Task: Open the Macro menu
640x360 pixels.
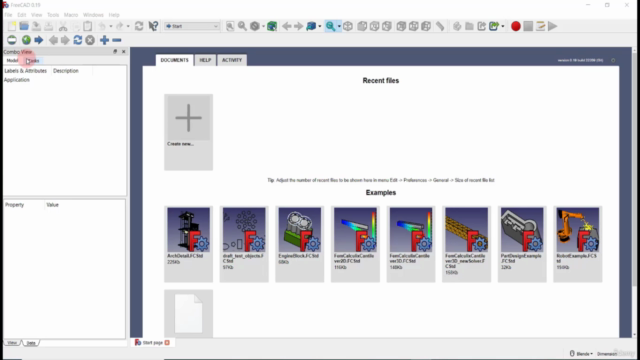Action: [71, 15]
